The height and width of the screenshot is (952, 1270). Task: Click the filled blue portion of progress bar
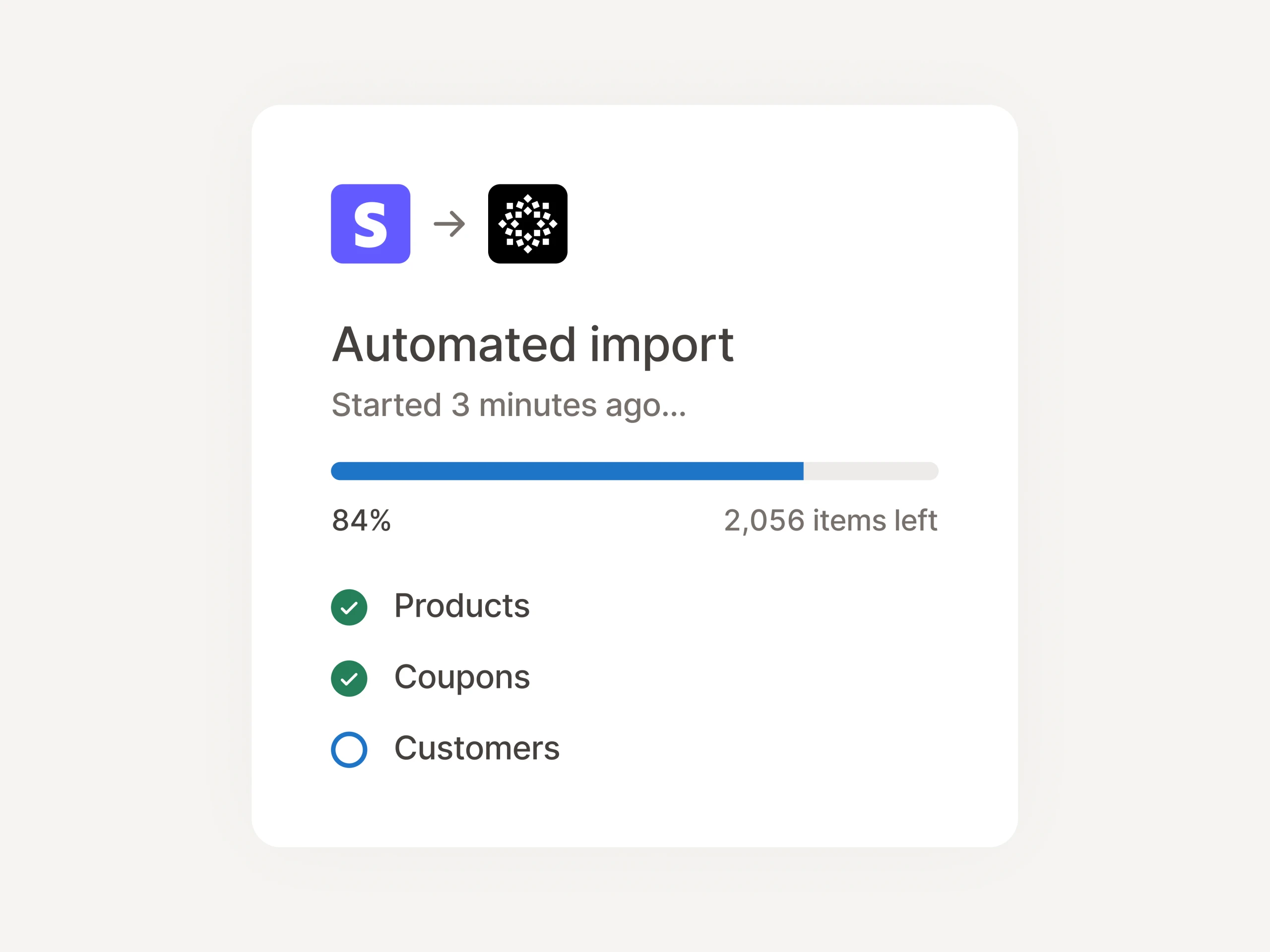pyautogui.click(x=567, y=471)
